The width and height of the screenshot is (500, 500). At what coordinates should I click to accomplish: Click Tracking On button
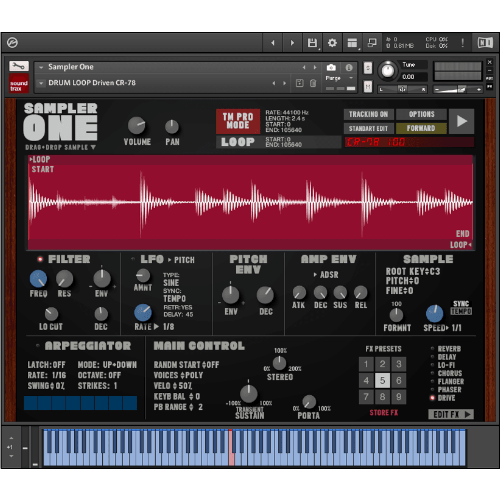369,114
